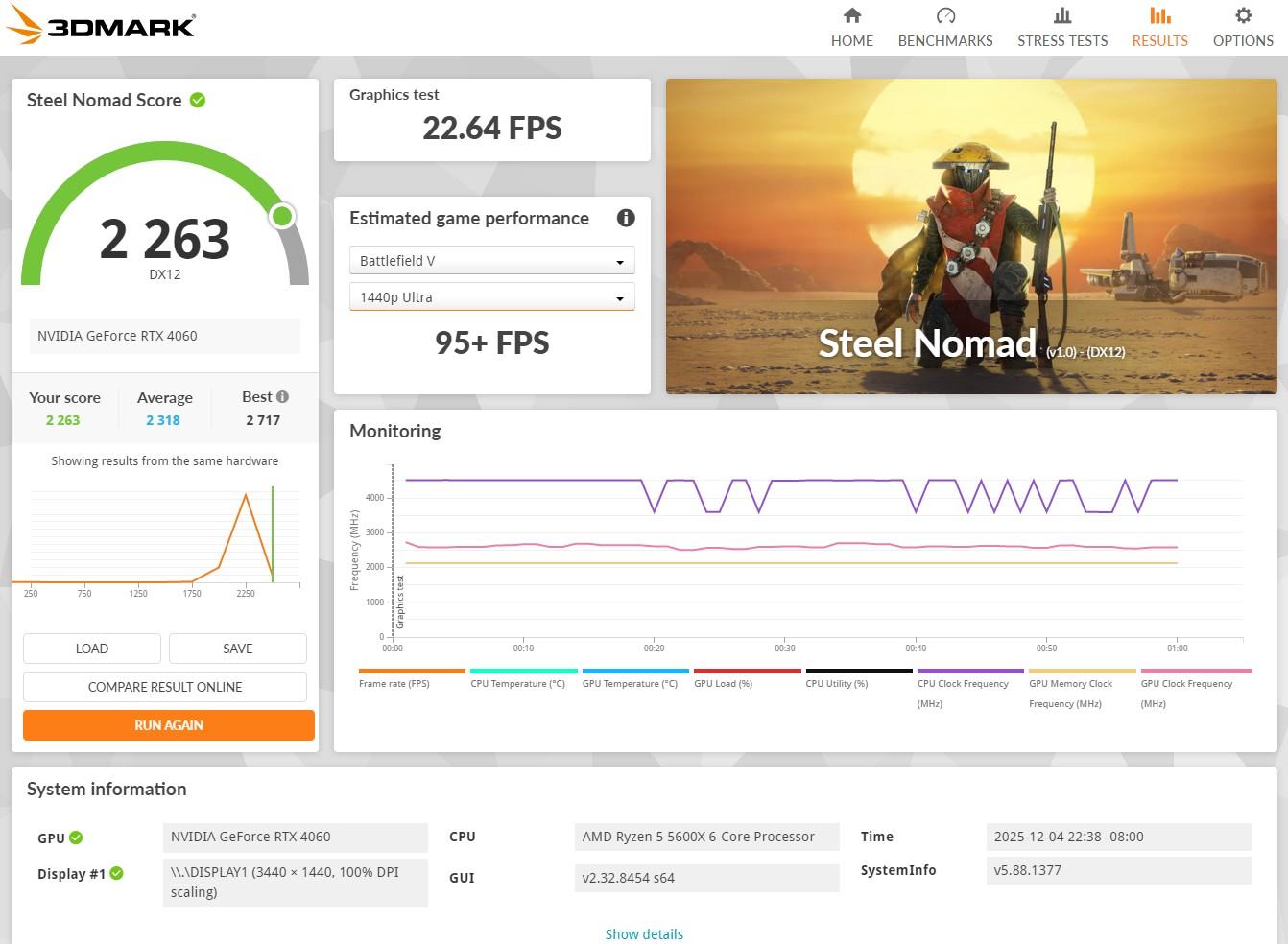Click the SystemInfo version v5.88.1377

[1118, 870]
